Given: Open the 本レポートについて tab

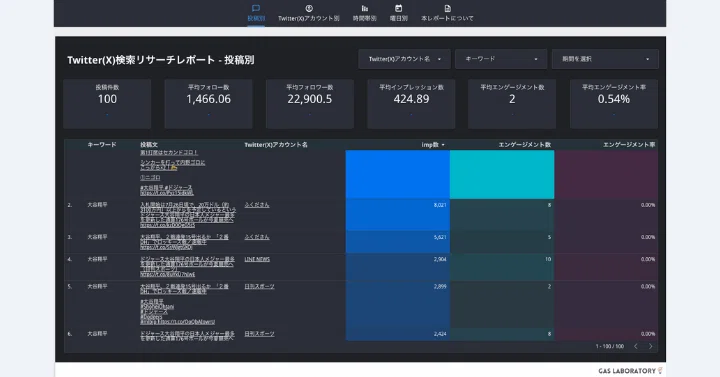Looking at the screenshot, I should point(447,13).
